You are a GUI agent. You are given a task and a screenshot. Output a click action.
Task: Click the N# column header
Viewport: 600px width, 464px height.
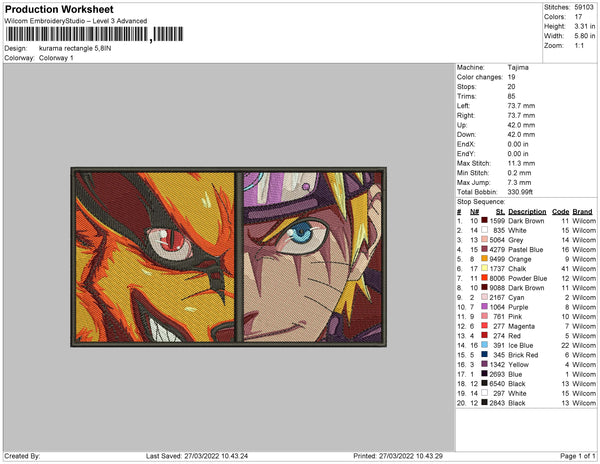point(474,212)
